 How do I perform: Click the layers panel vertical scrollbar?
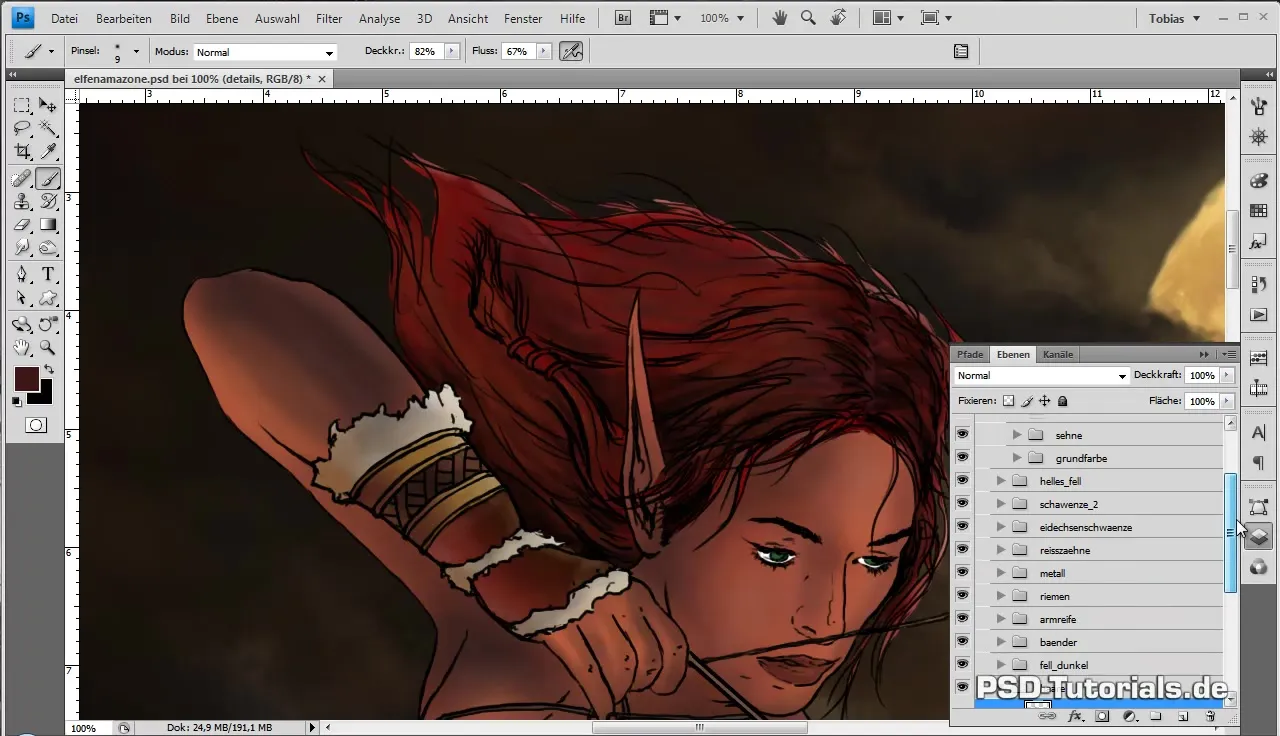pyautogui.click(x=1230, y=533)
